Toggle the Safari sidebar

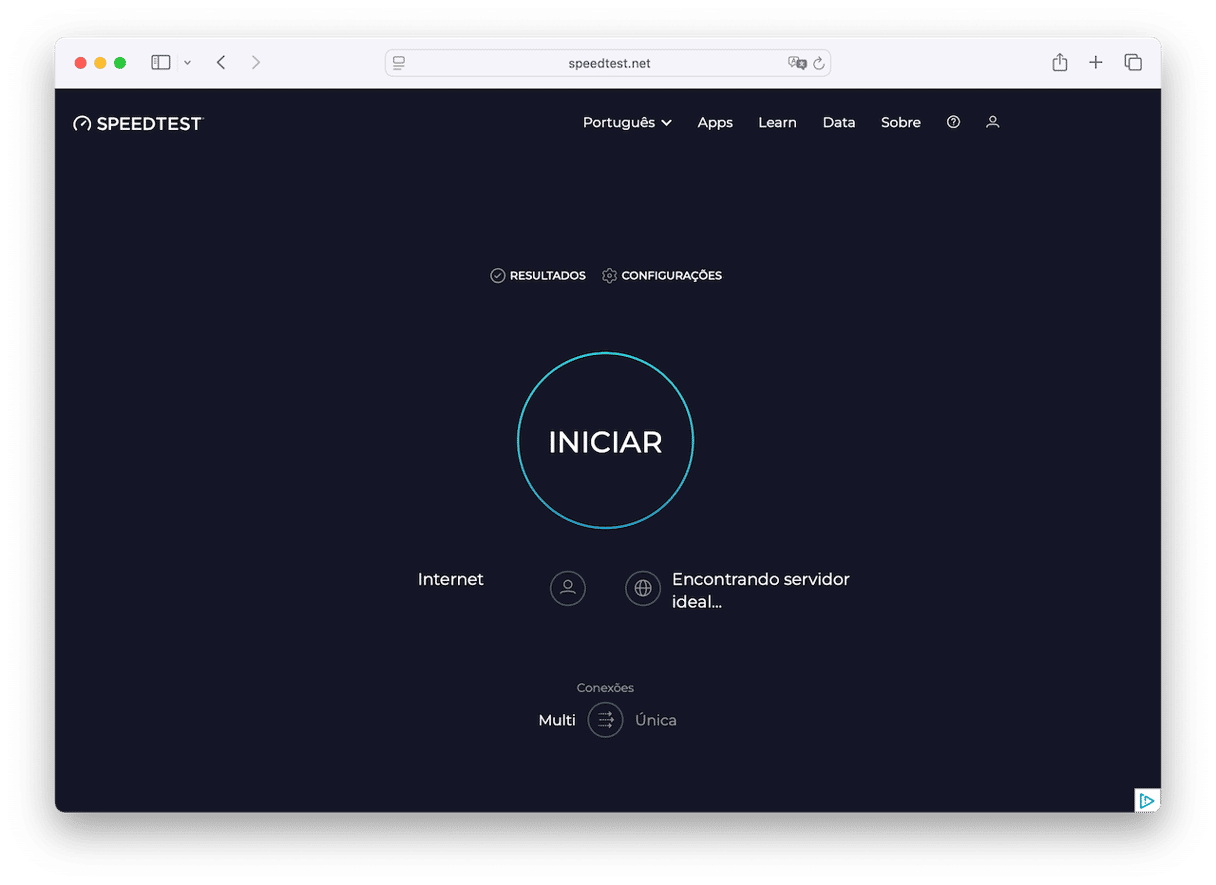161,63
